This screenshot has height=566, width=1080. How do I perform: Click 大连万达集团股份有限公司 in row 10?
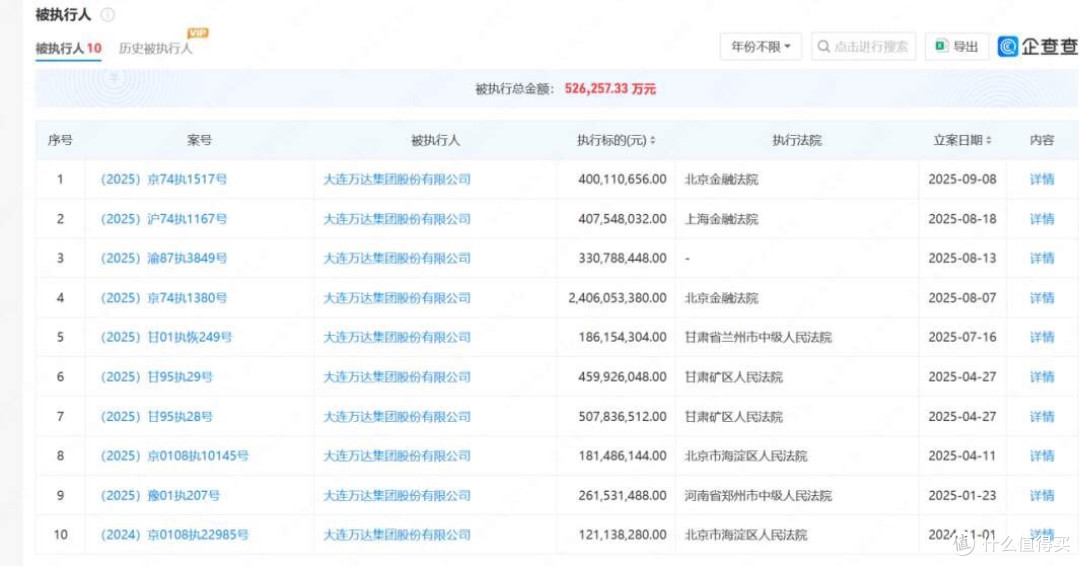click(397, 535)
